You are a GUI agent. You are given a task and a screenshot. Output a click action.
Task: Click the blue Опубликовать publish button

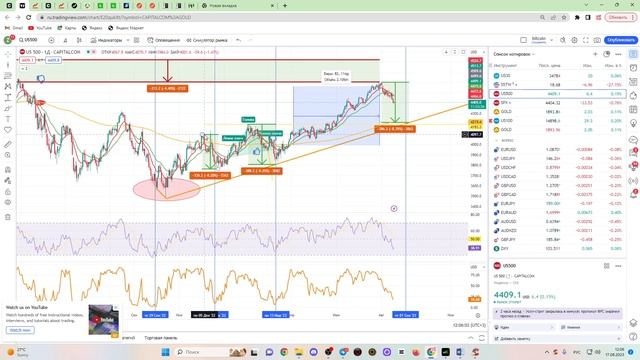click(620, 40)
